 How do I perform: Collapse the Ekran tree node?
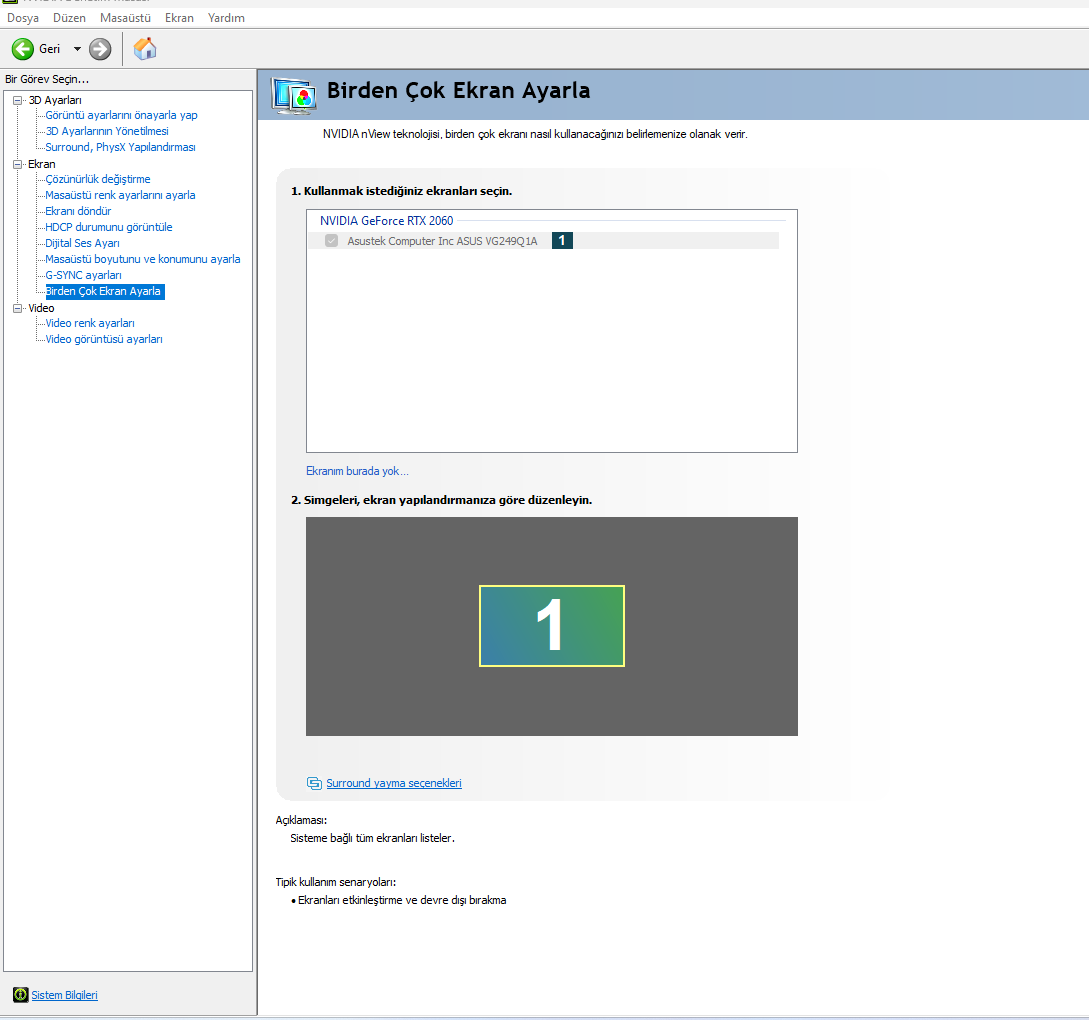click(18, 164)
